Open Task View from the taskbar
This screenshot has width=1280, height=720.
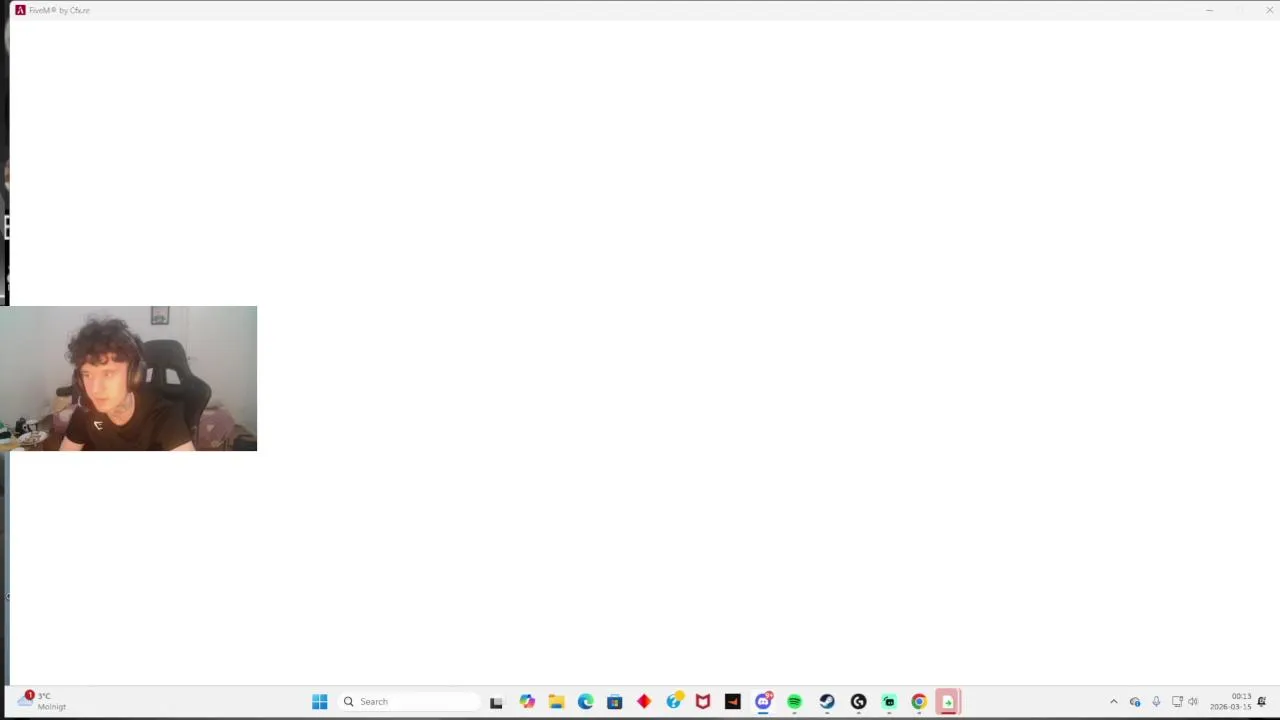tap(496, 702)
